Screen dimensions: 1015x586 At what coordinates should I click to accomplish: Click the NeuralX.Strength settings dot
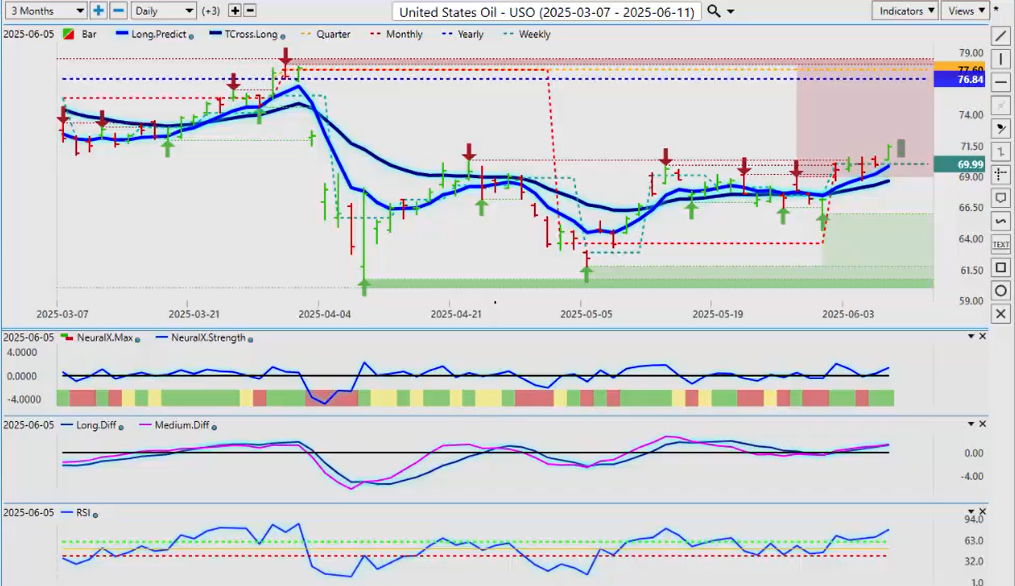pyautogui.click(x=250, y=339)
